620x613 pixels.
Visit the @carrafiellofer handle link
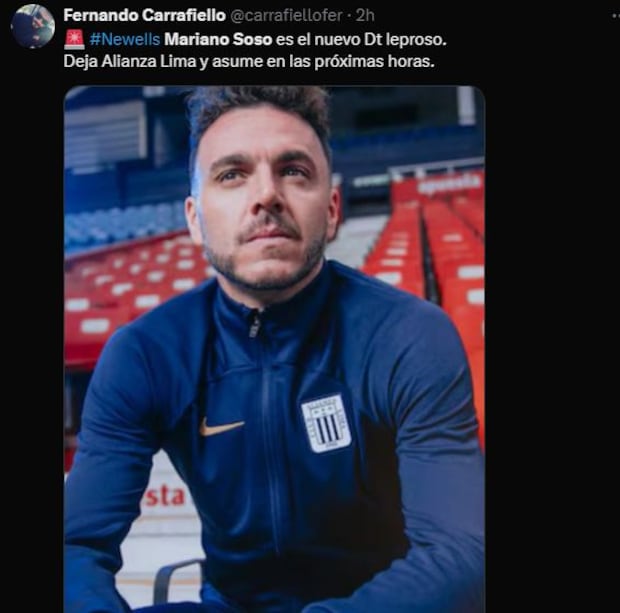tap(286, 15)
